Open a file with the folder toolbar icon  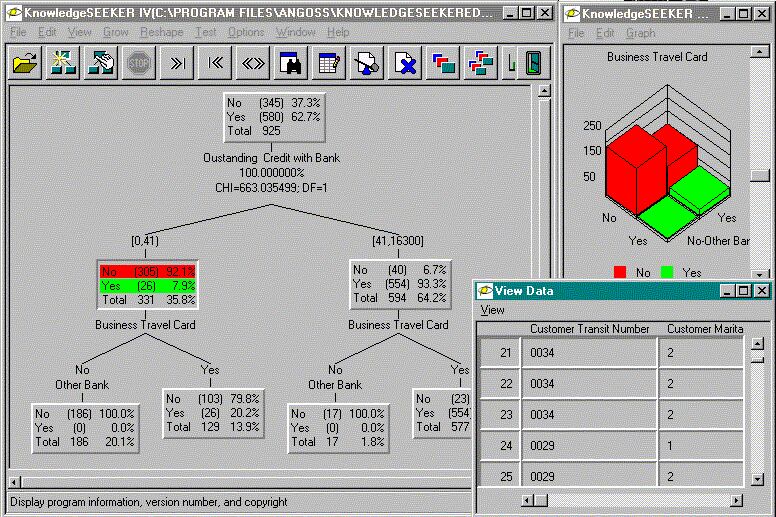point(24,63)
